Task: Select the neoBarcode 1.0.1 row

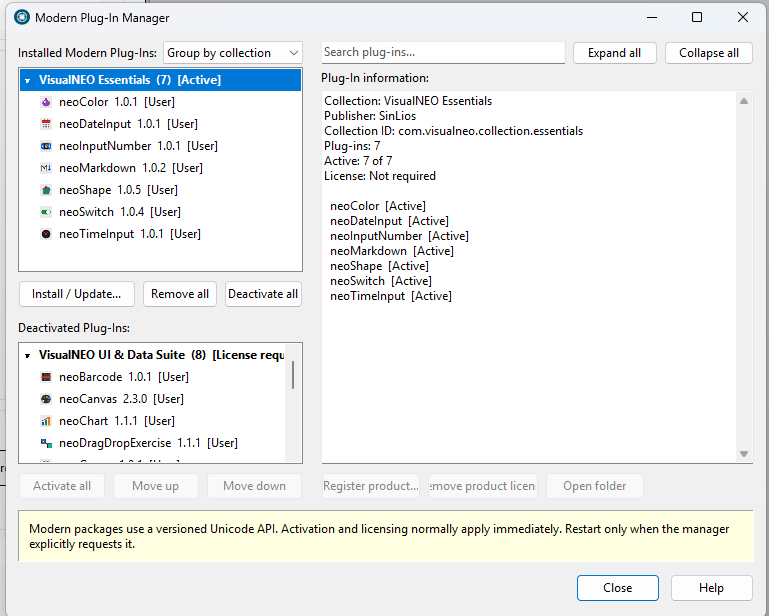Action: [x=152, y=377]
